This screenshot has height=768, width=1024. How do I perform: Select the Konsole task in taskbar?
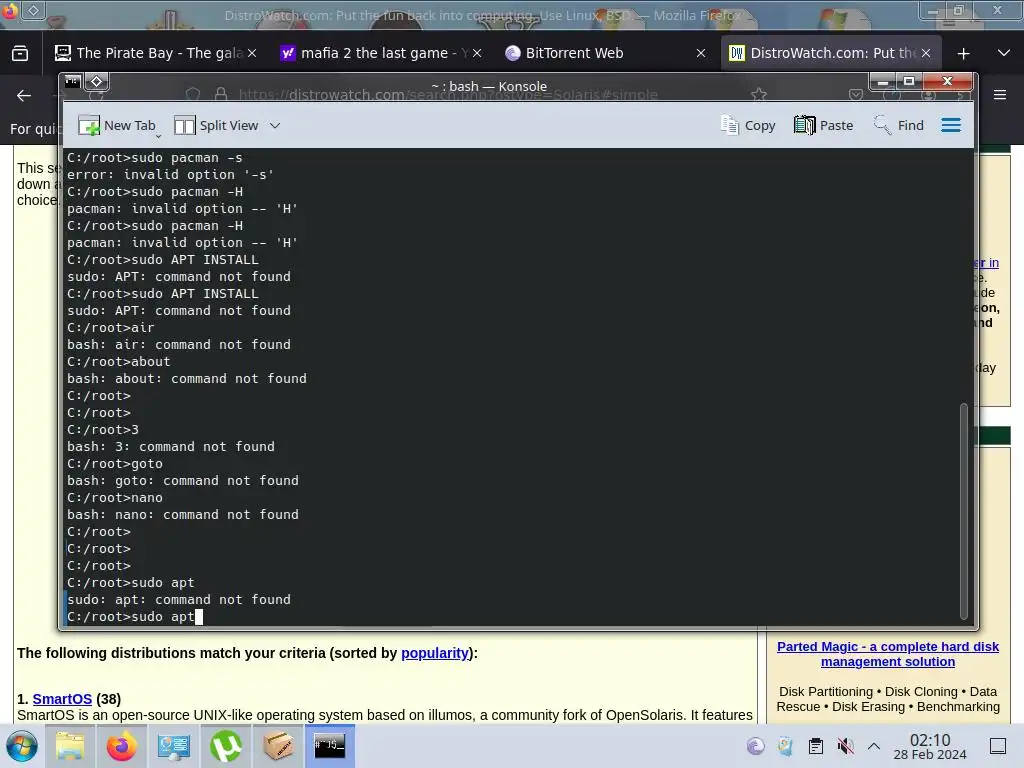[329, 746]
